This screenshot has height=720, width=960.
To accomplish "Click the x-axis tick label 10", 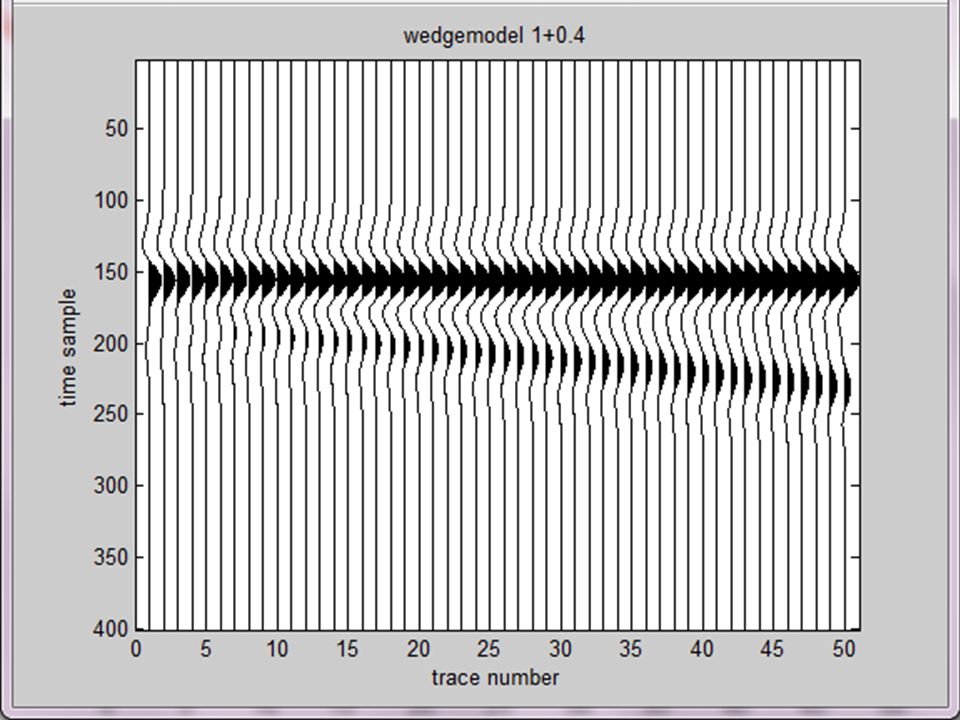I will click(277, 649).
